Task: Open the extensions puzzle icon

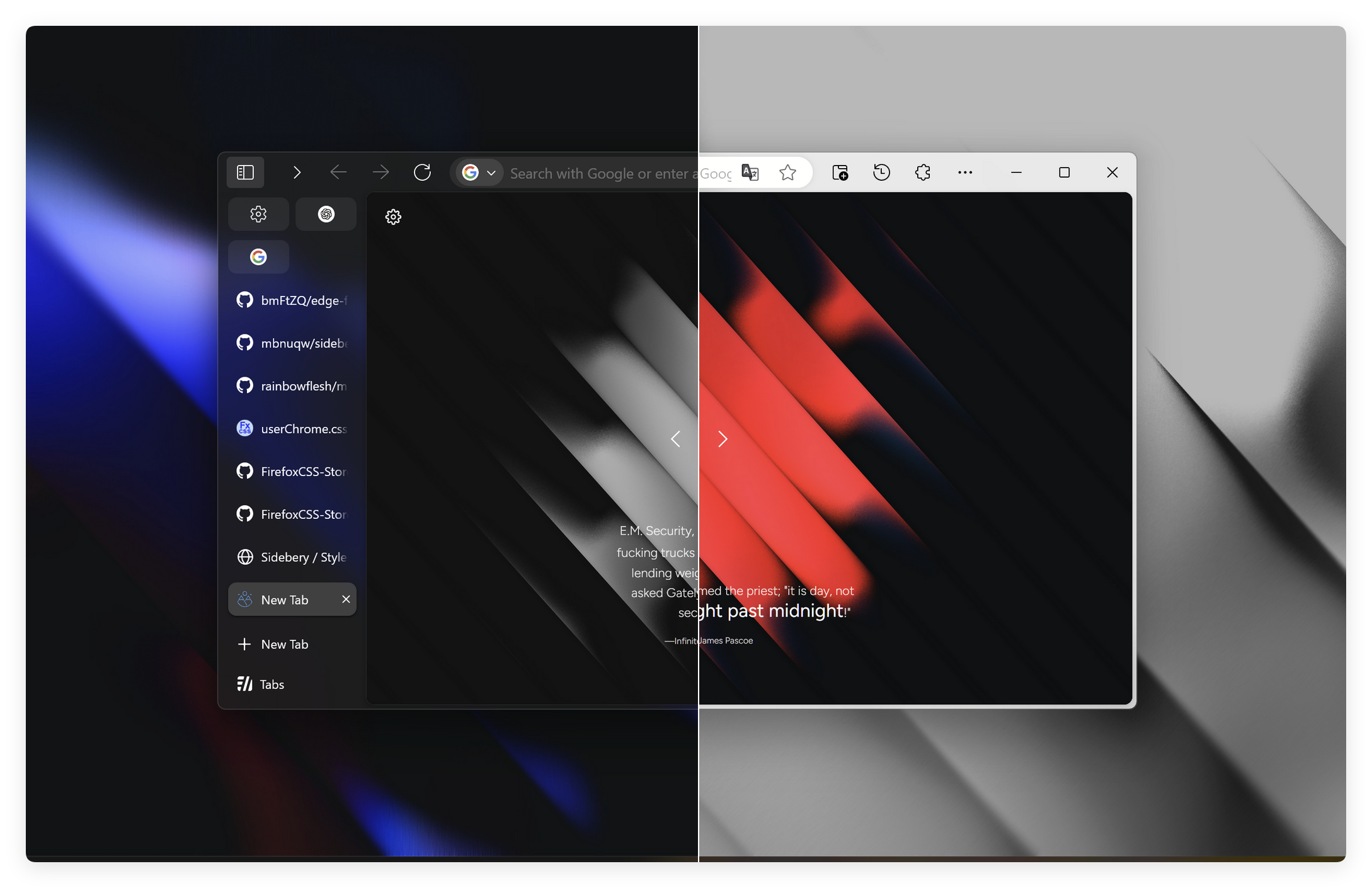Action: click(x=922, y=172)
